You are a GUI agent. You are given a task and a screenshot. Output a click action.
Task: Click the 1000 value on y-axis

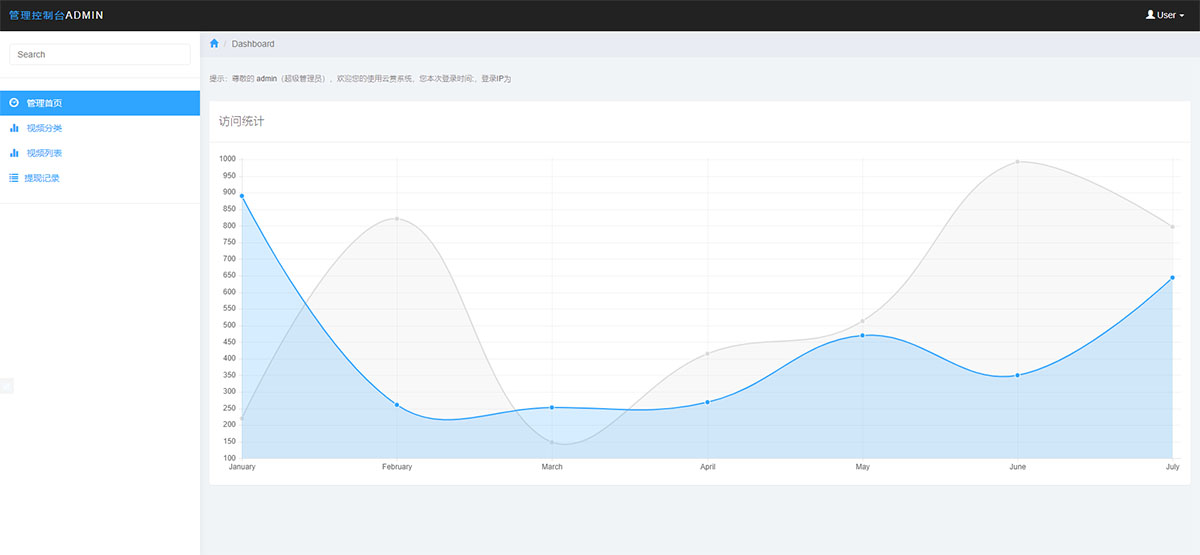tap(227, 159)
